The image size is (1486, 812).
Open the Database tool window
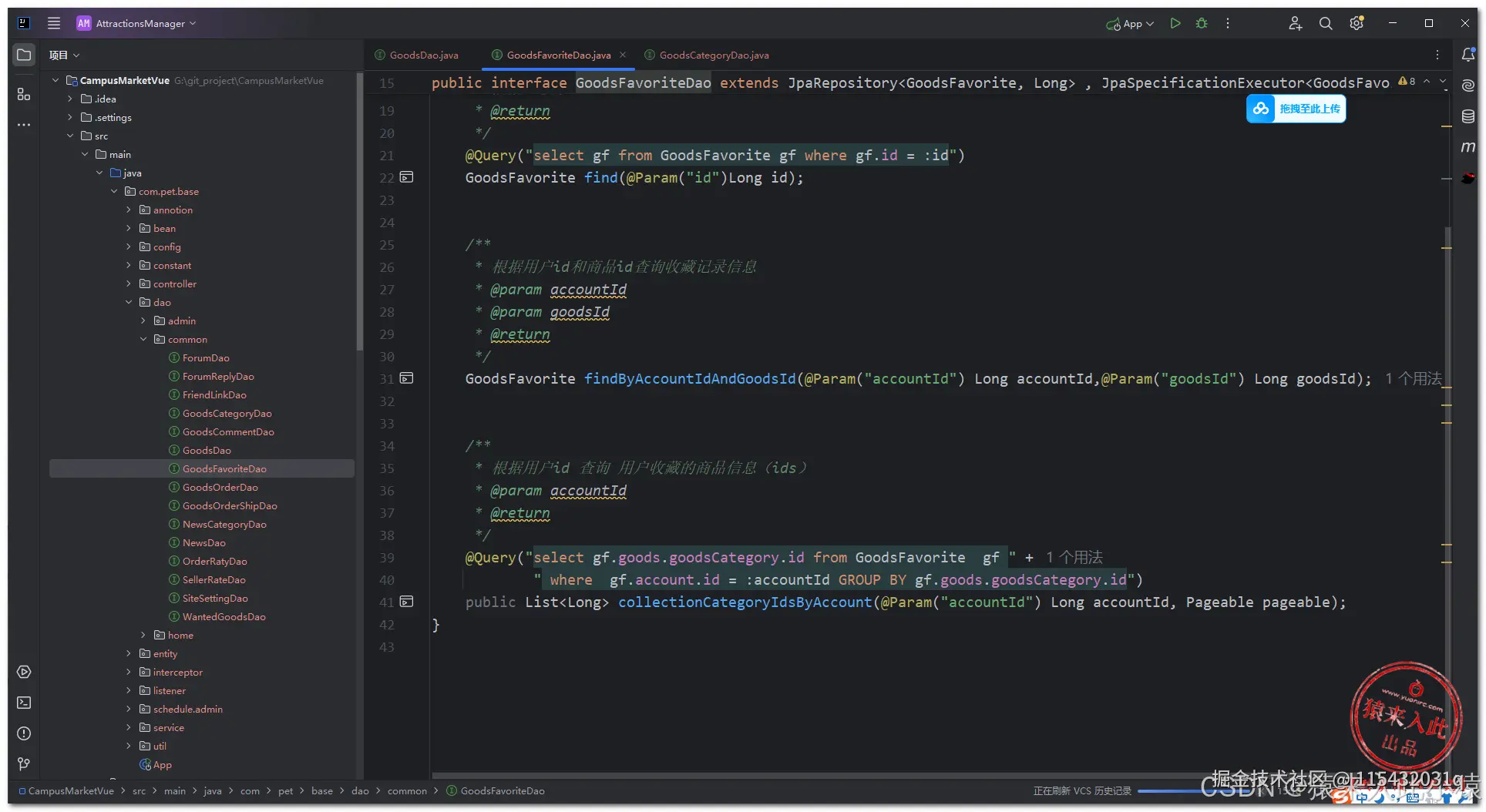(1468, 116)
